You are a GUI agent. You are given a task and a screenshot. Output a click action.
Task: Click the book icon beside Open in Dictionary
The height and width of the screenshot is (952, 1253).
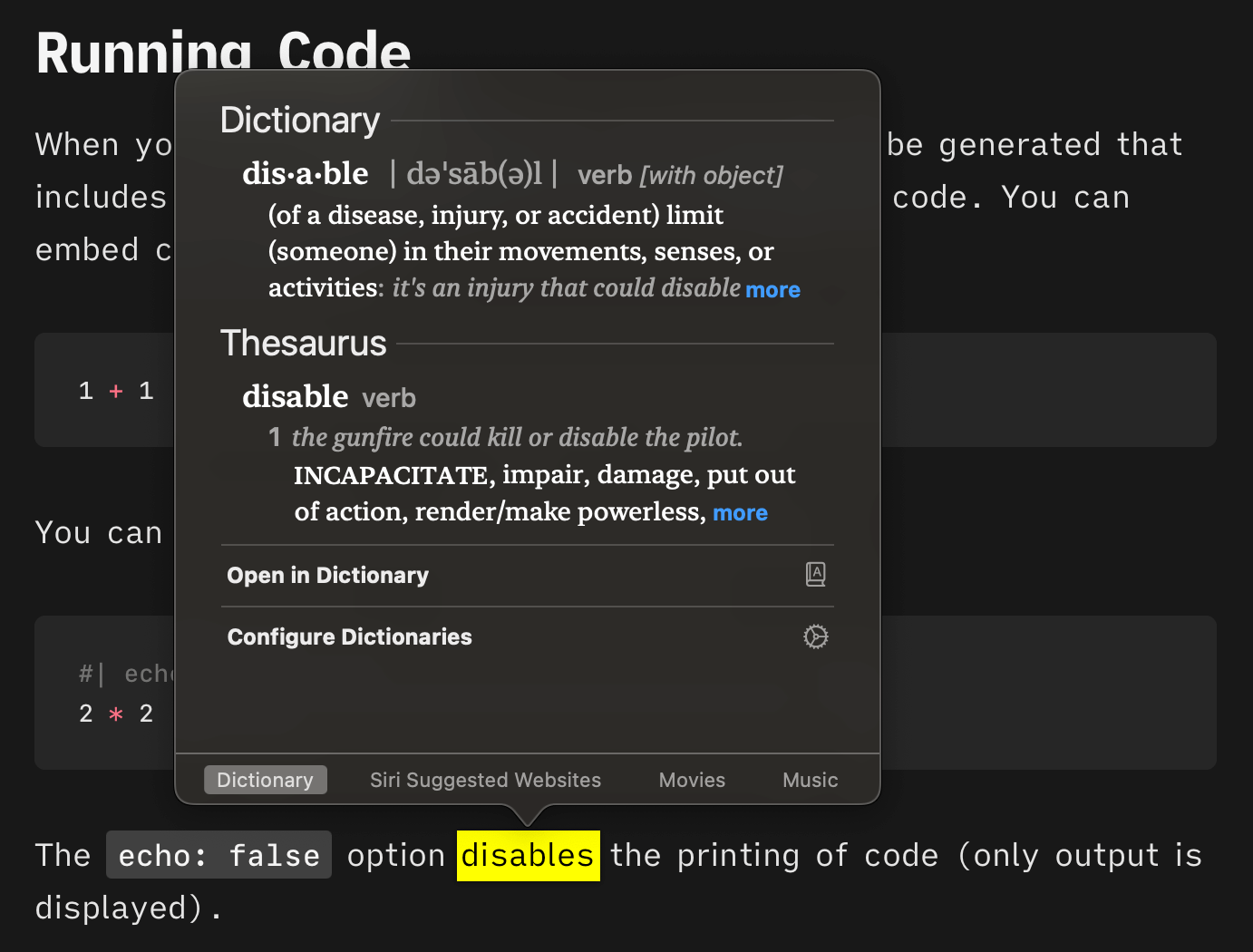click(815, 574)
